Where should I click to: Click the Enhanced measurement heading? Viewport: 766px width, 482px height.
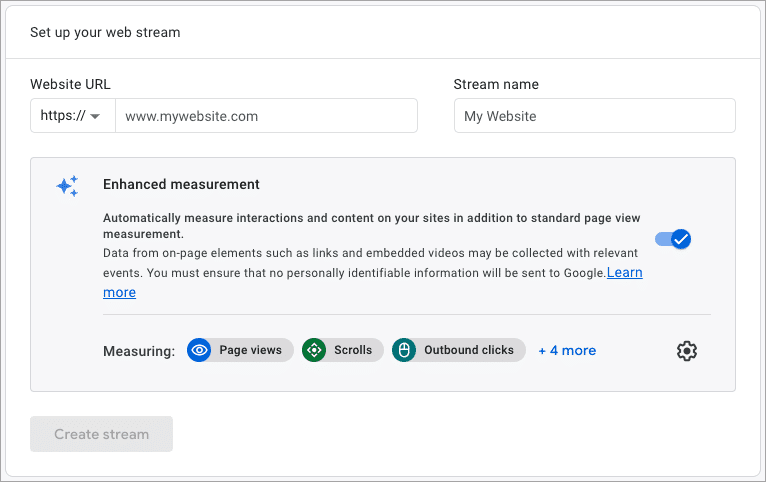point(181,185)
